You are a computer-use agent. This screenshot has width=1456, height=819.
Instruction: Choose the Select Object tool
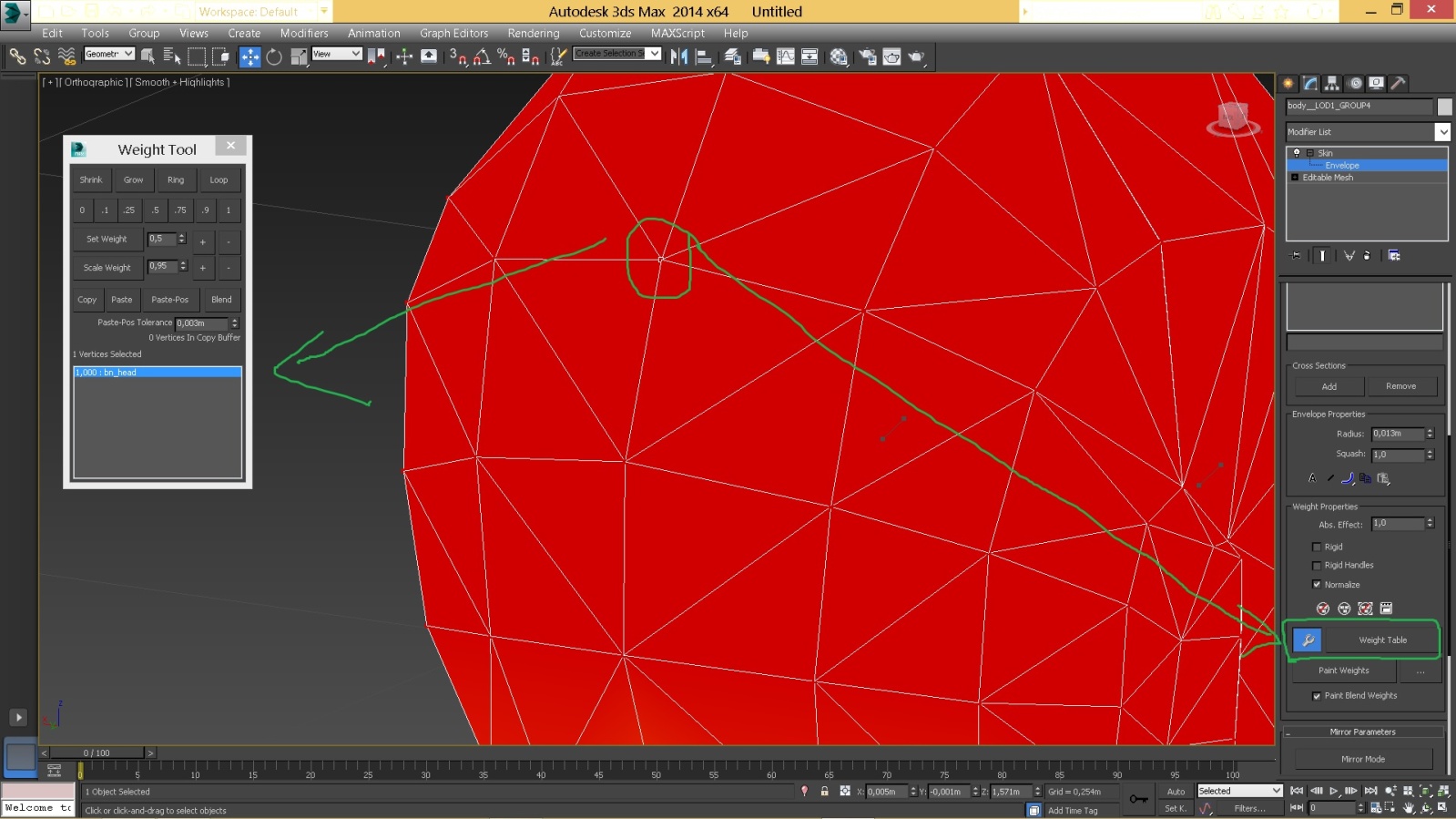148,56
